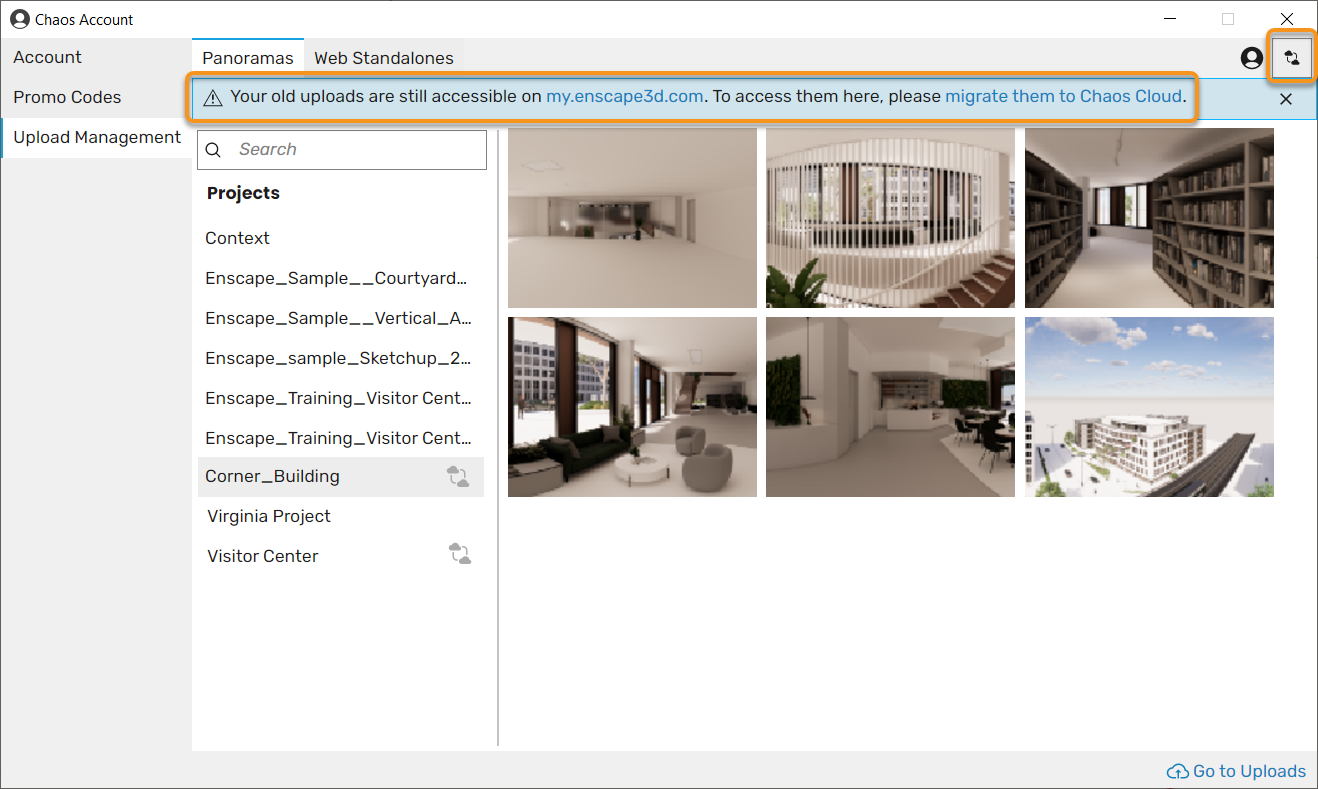Select the Enscape_sample_Sketchup_2 project
This screenshot has height=789, width=1318.
click(341, 358)
